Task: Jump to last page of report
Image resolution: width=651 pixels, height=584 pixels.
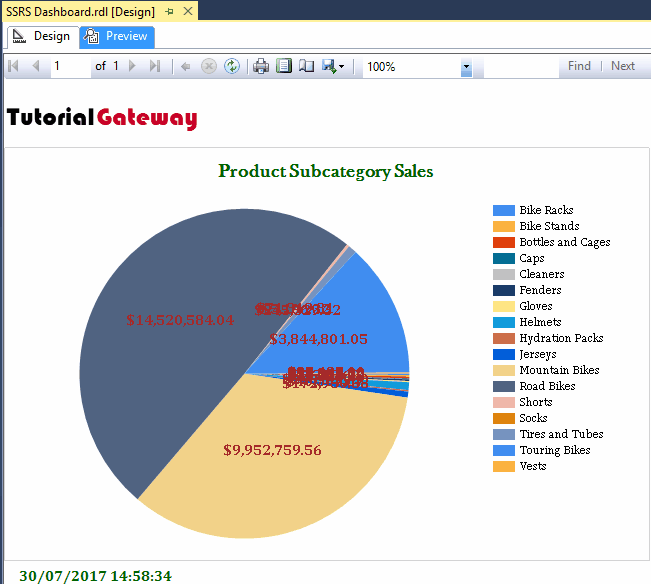Action: [155, 66]
